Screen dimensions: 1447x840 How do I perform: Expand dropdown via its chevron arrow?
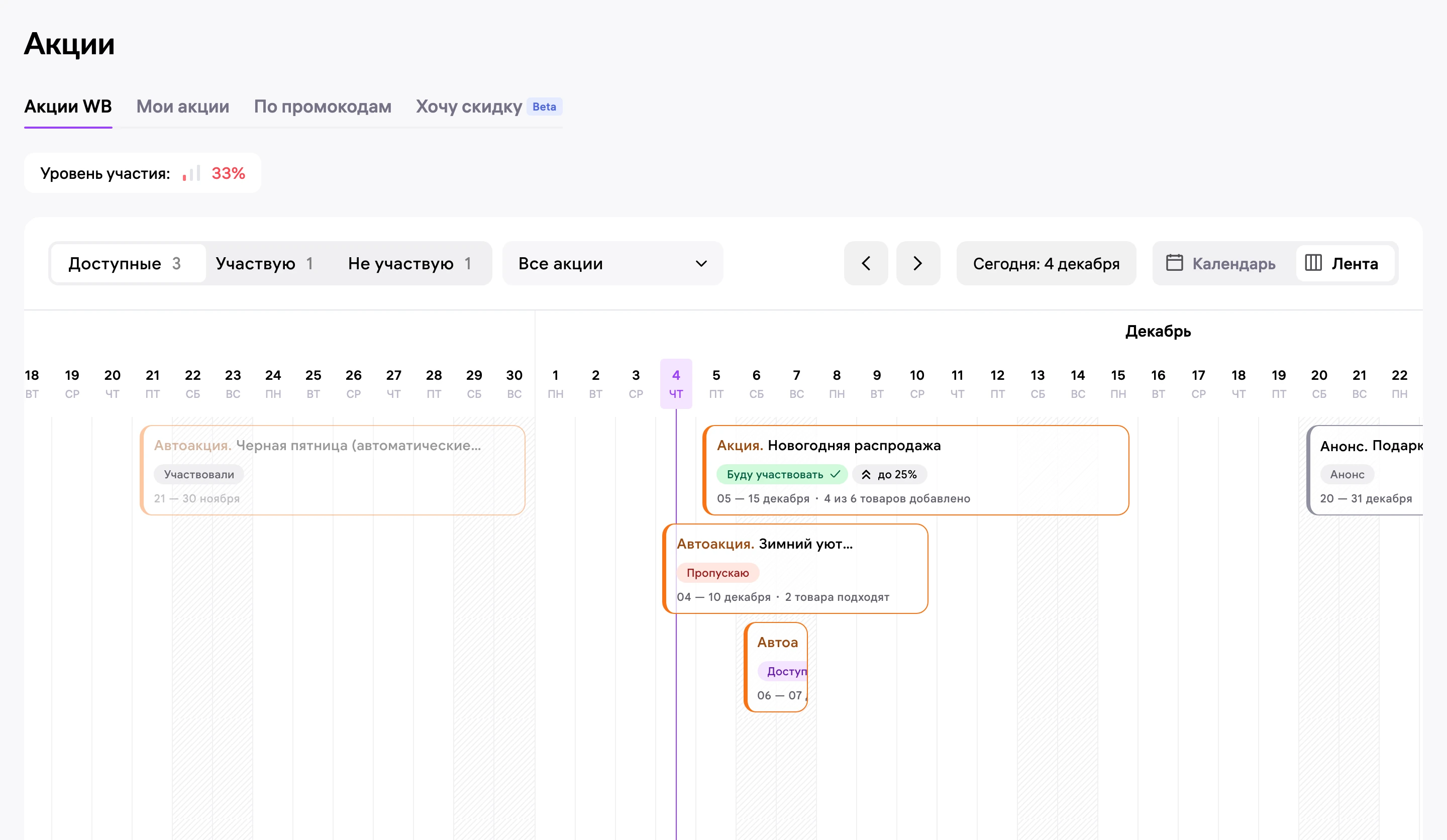pos(701,264)
